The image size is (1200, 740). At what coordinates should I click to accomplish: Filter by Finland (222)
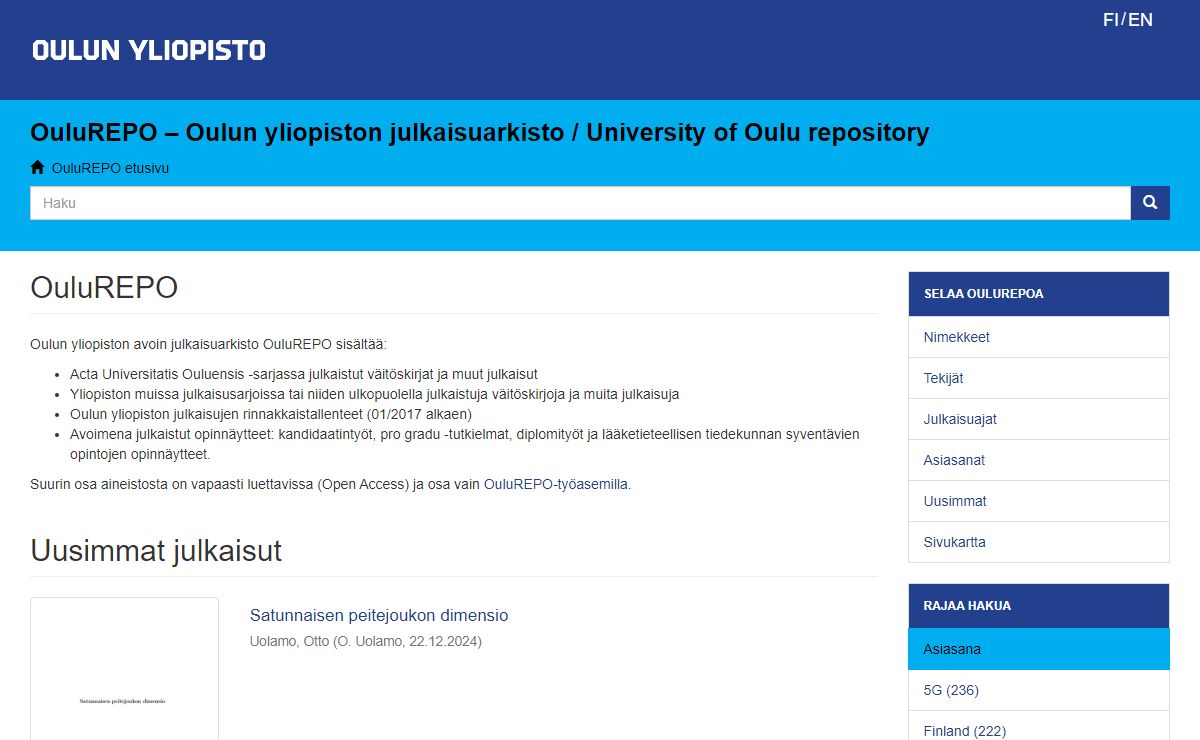tap(1039, 728)
